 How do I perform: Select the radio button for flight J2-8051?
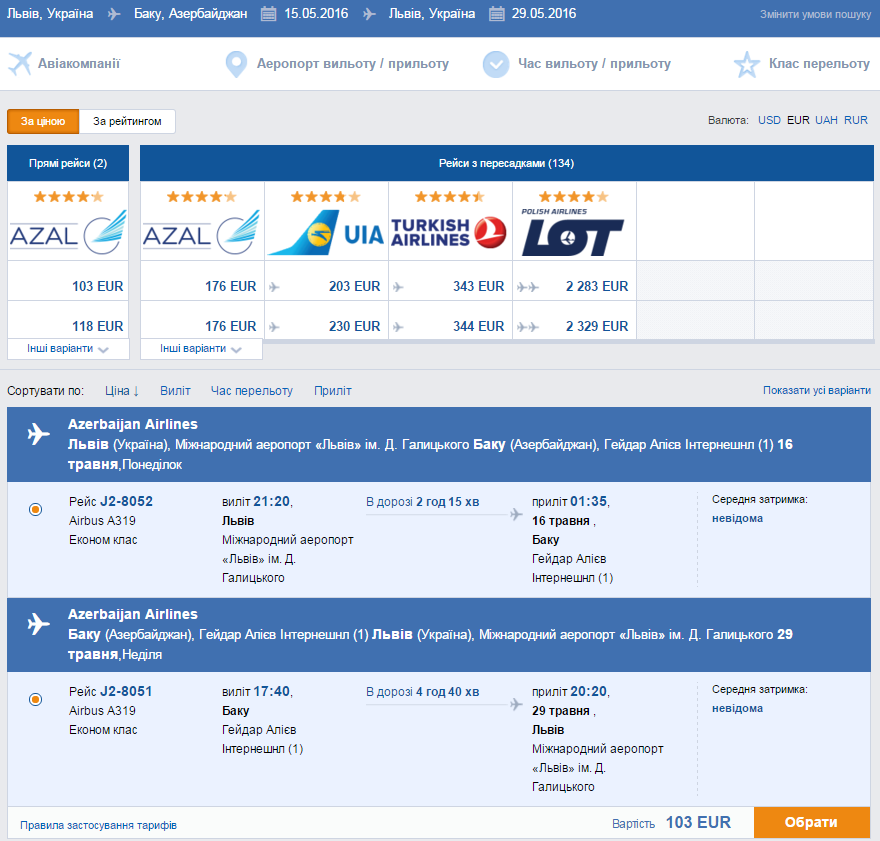pyautogui.click(x=35, y=700)
